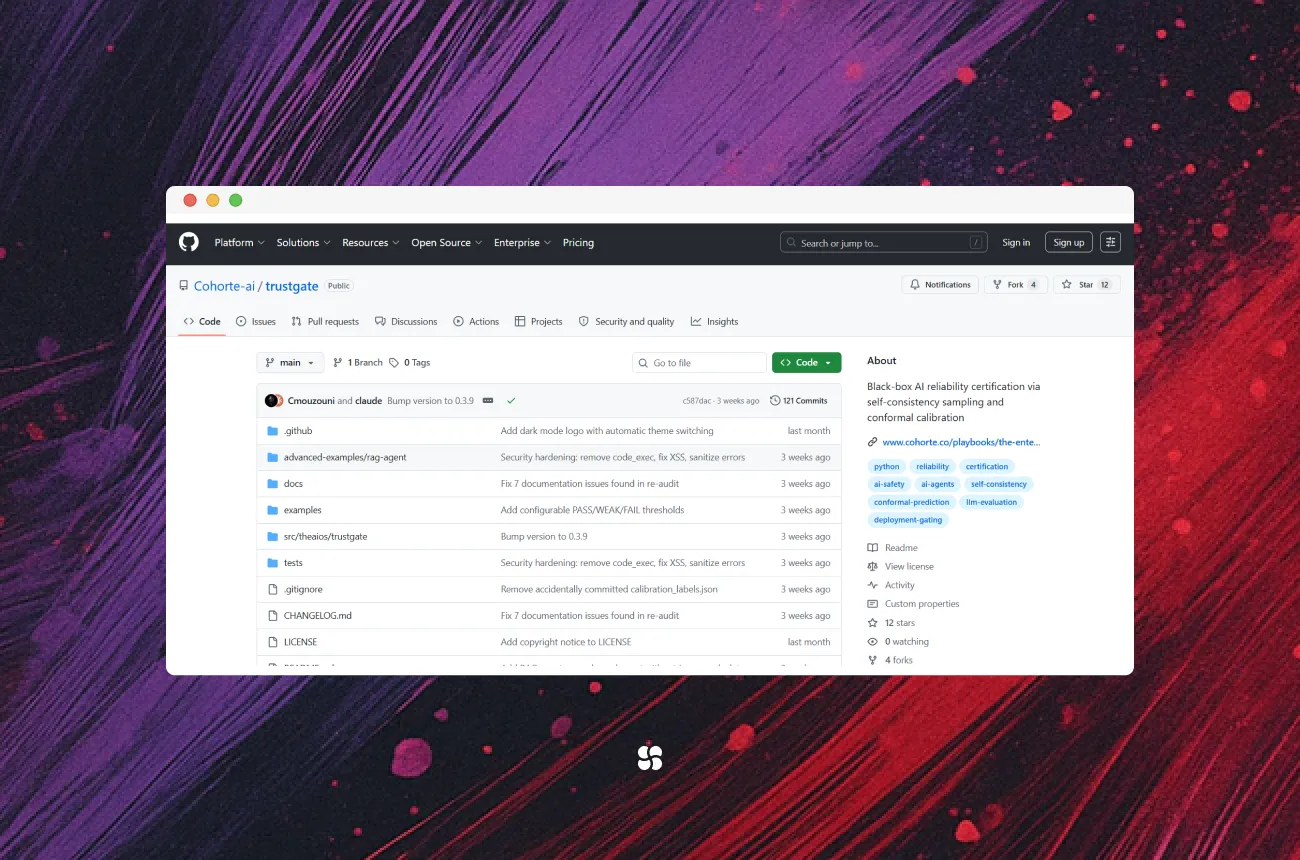This screenshot has height=860, width=1300.
Task: Click the CHANGELOG.md file icon
Action: coord(272,616)
